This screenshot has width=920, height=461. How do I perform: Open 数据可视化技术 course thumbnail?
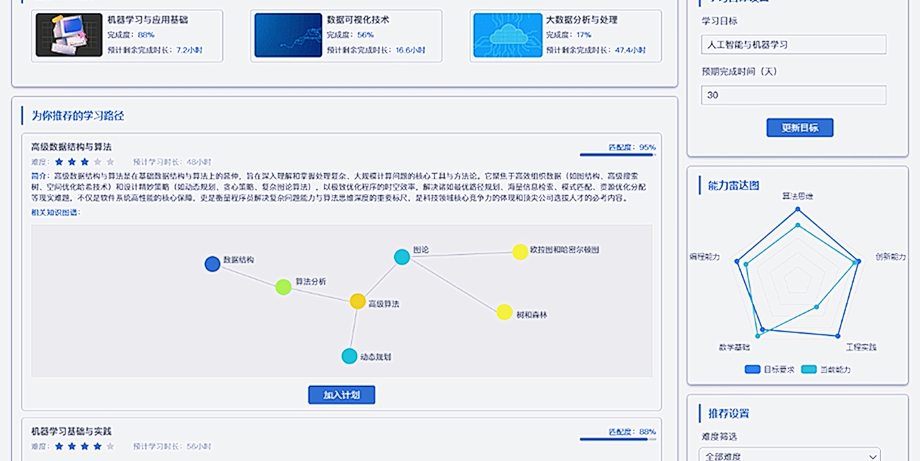tap(287, 35)
